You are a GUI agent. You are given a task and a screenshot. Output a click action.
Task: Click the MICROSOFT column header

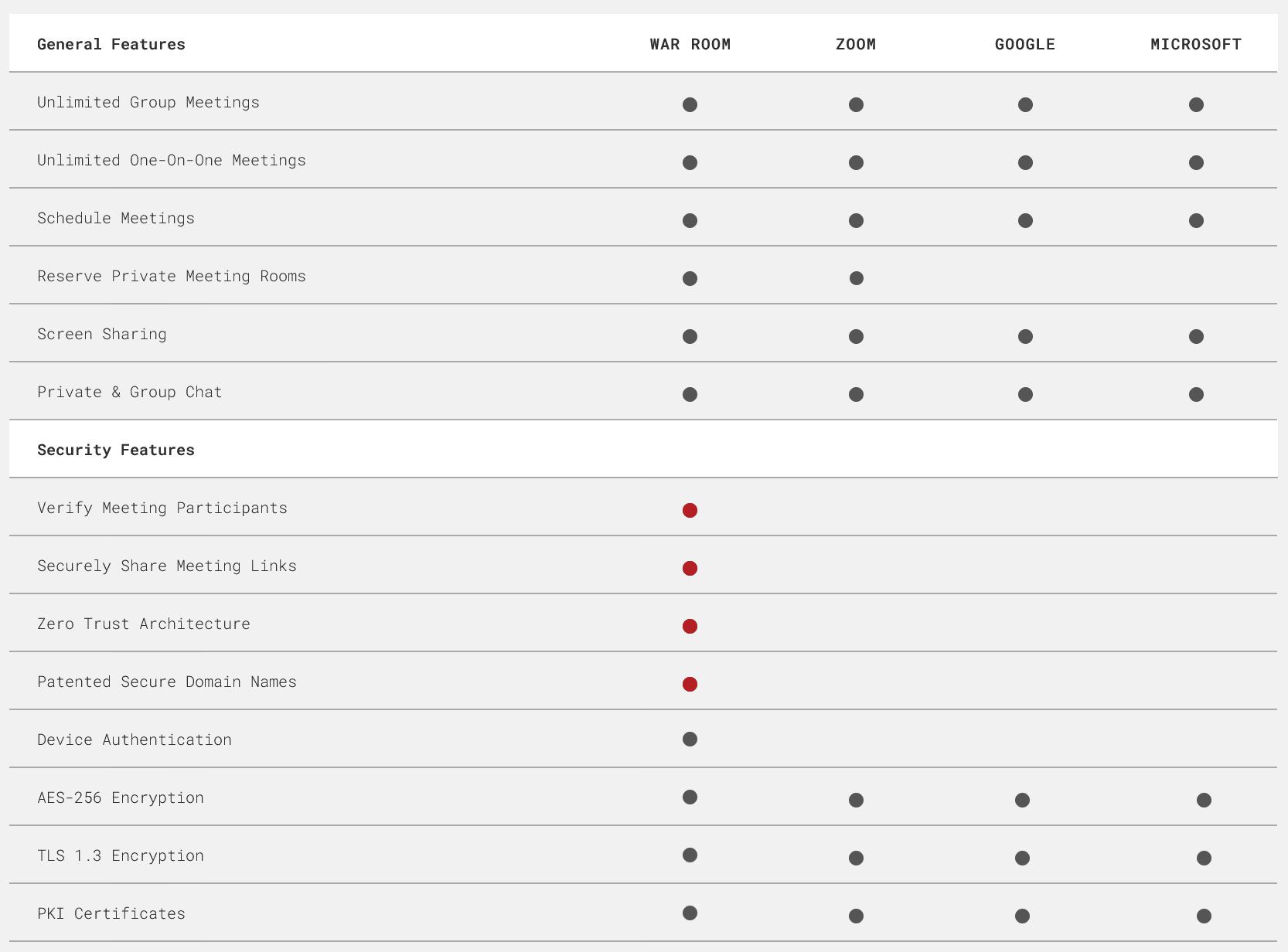(x=1196, y=44)
